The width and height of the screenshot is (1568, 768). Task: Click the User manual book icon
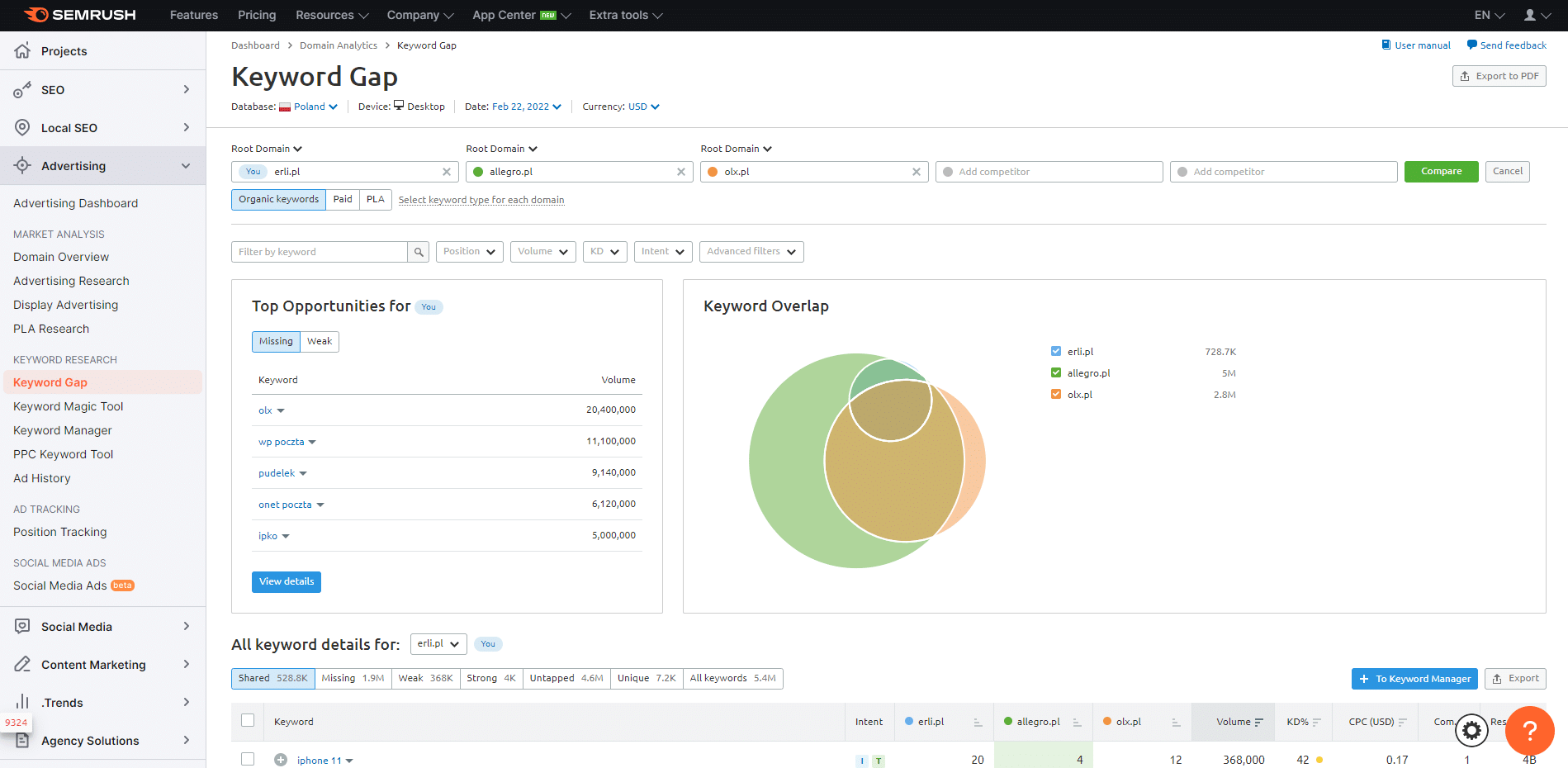click(x=1386, y=45)
